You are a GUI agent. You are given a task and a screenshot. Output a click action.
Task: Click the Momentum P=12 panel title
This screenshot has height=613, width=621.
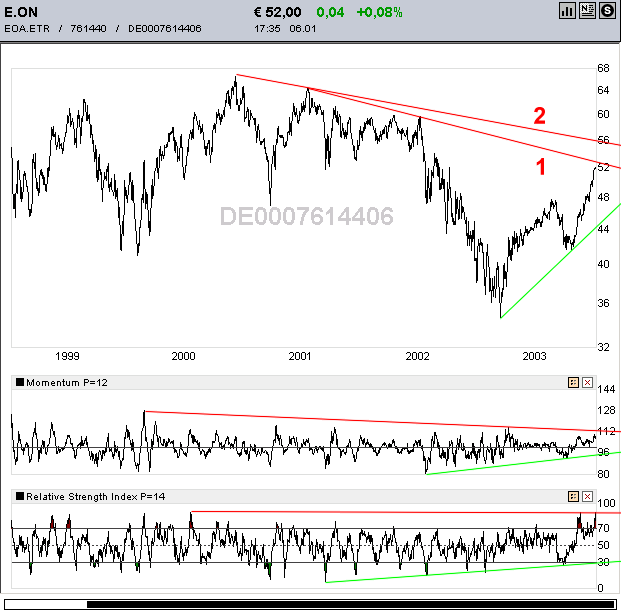[x=67, y=383]
